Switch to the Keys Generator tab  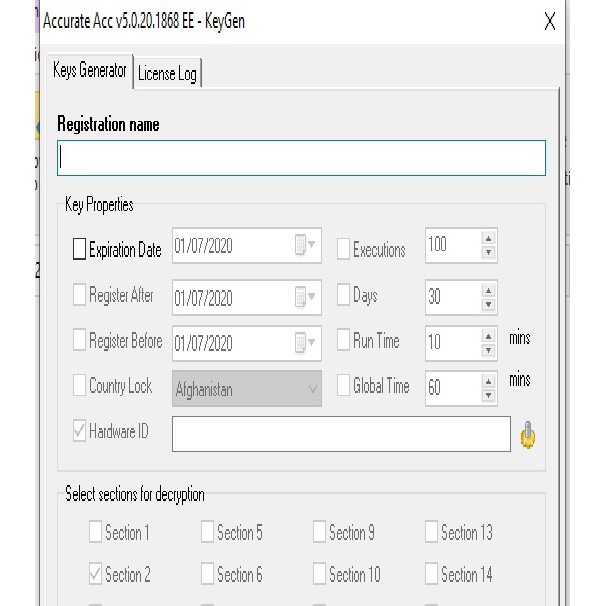point(90,71)
